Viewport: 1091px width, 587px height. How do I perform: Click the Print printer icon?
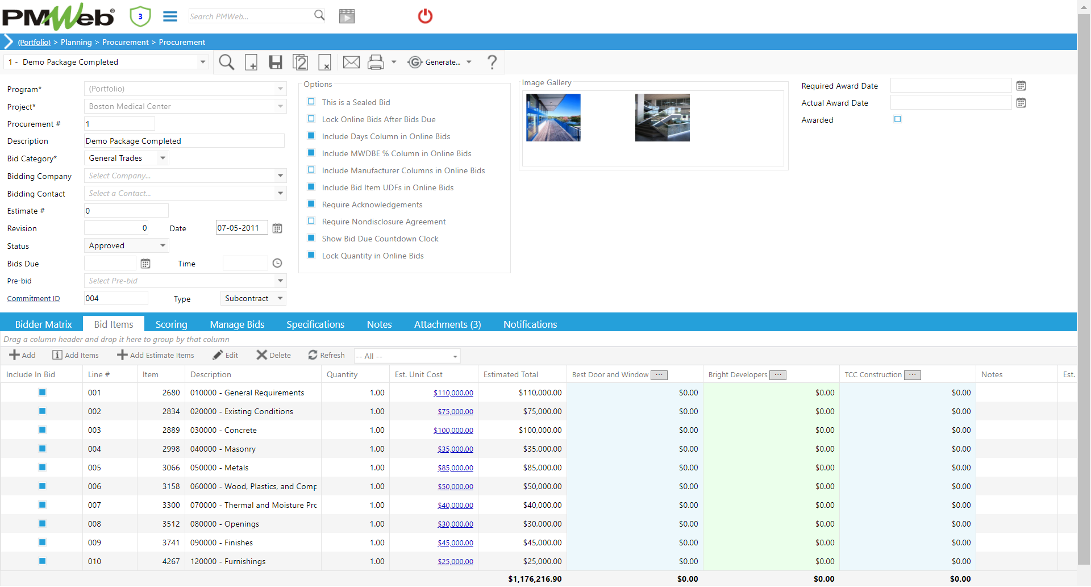pos(376,63)
